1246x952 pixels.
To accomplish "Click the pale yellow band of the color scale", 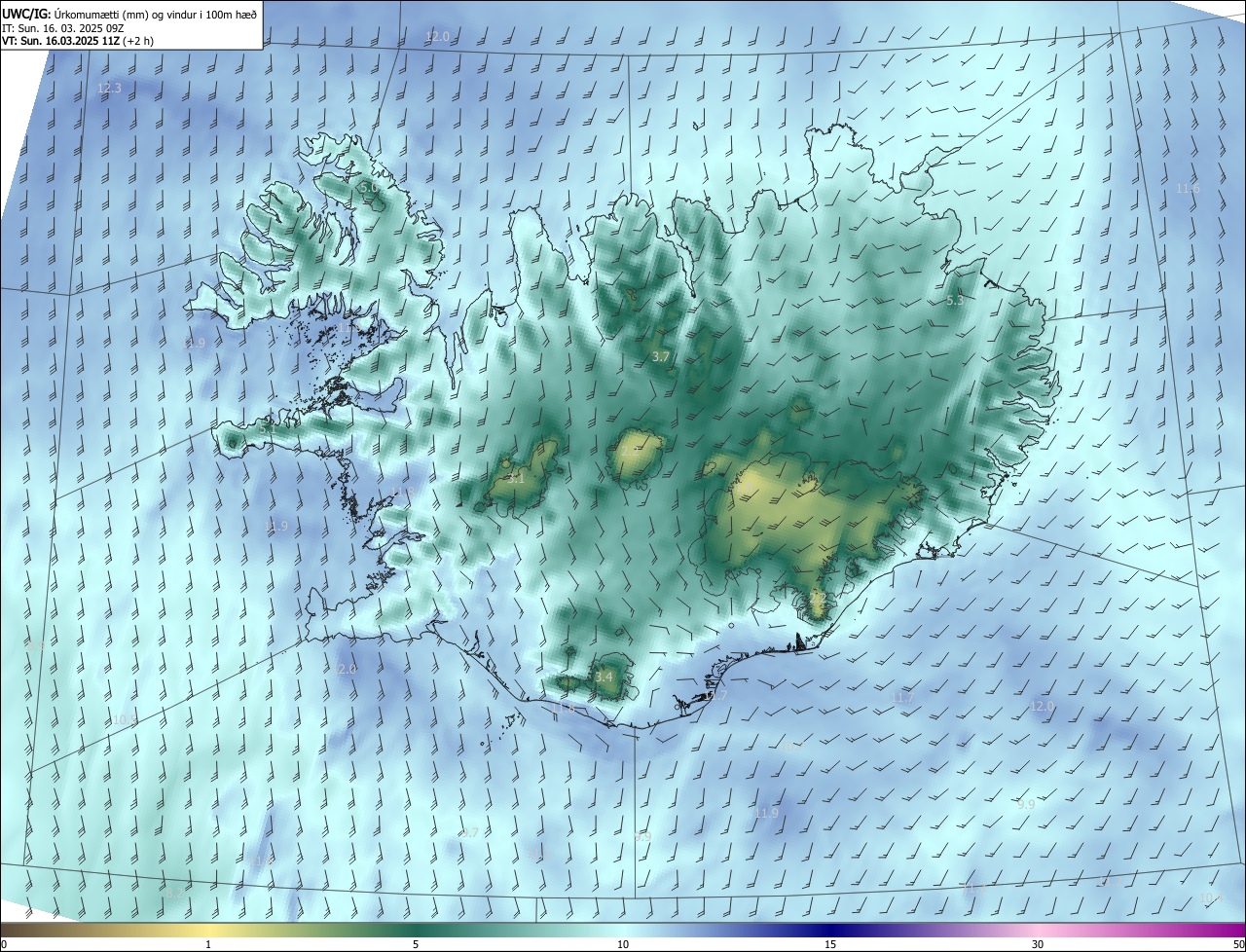I will pyautogui.click(x=208, y=930).
